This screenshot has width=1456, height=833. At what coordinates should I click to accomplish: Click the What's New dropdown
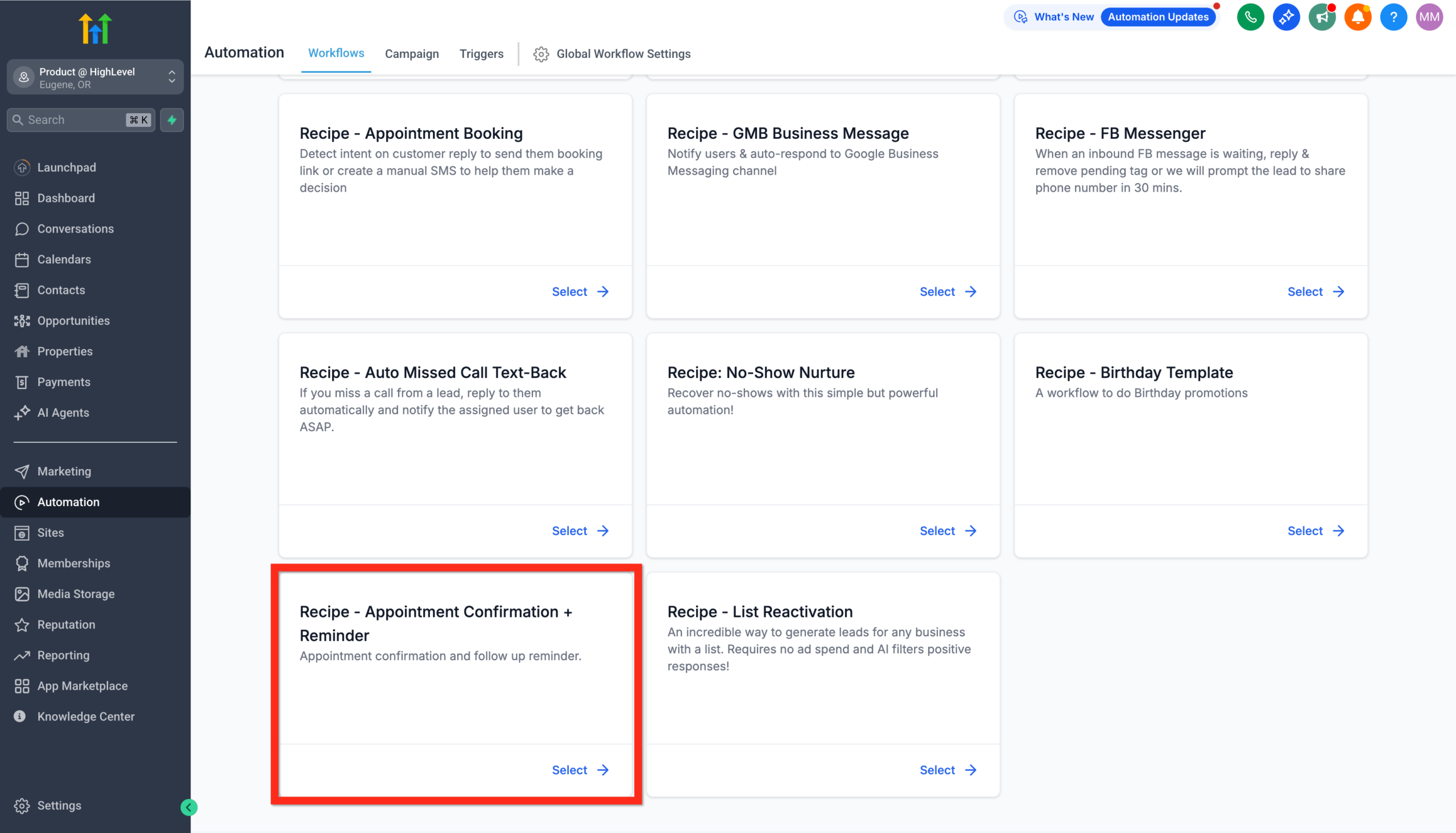click(1063, 16)
